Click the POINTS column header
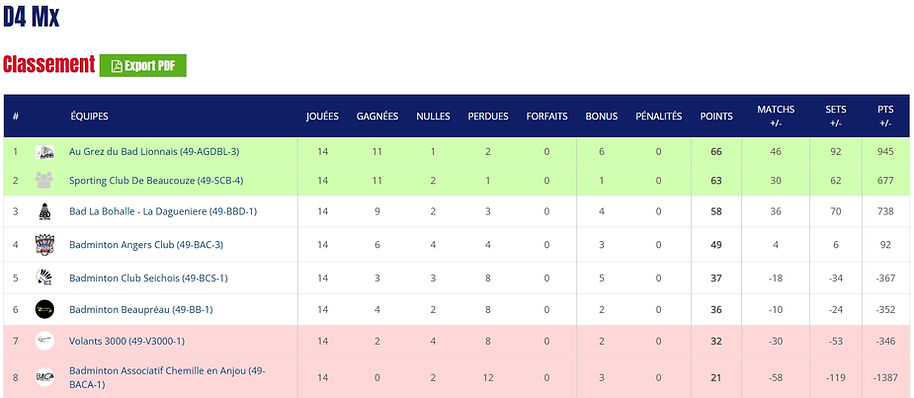Screen dimensions: 914x398 (716, 116)
